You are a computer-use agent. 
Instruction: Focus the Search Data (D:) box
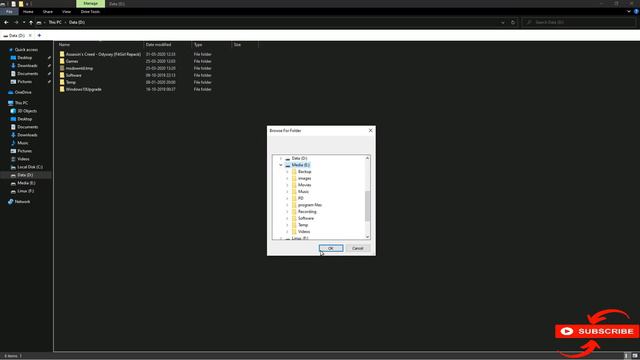579,22
